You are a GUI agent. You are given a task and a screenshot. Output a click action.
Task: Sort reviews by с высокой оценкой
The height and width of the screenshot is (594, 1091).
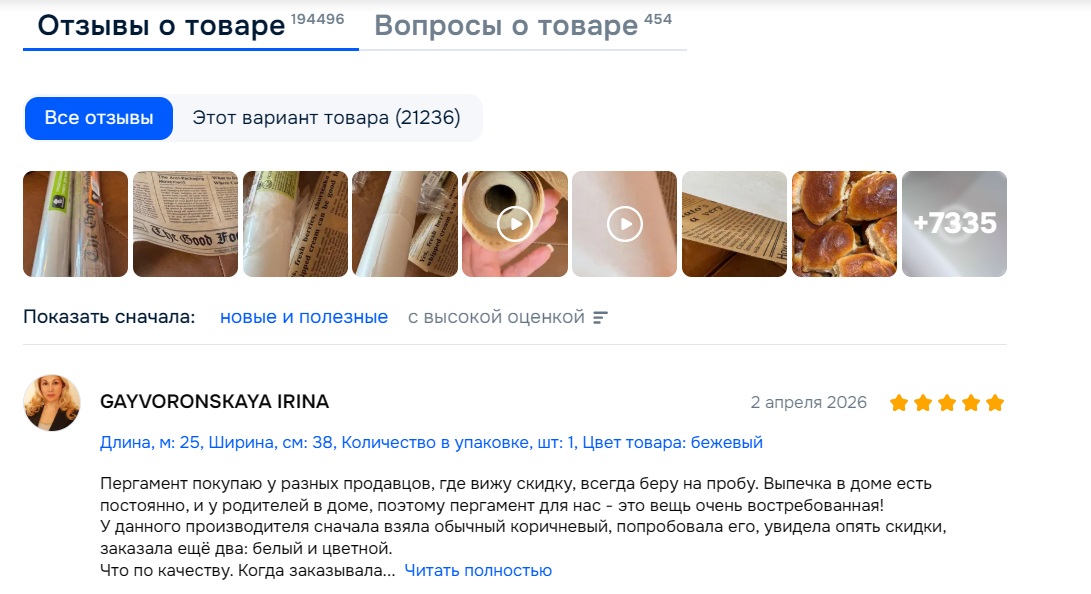click(496, 317)
